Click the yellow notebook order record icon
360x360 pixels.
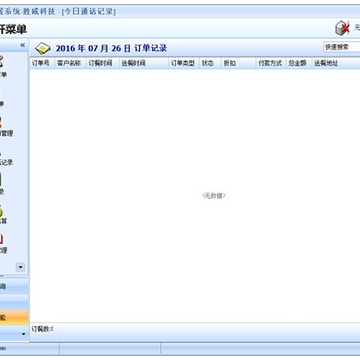43,48
